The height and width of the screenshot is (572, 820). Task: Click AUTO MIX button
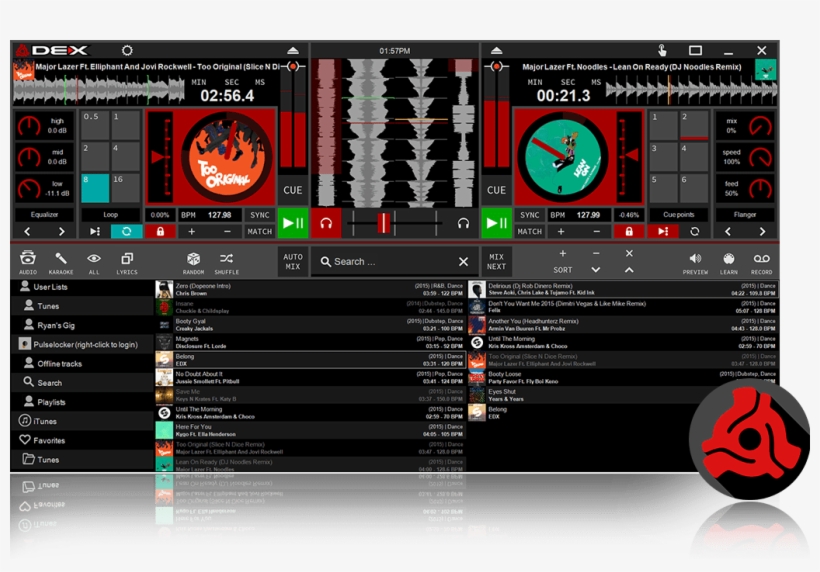[293, 261]
